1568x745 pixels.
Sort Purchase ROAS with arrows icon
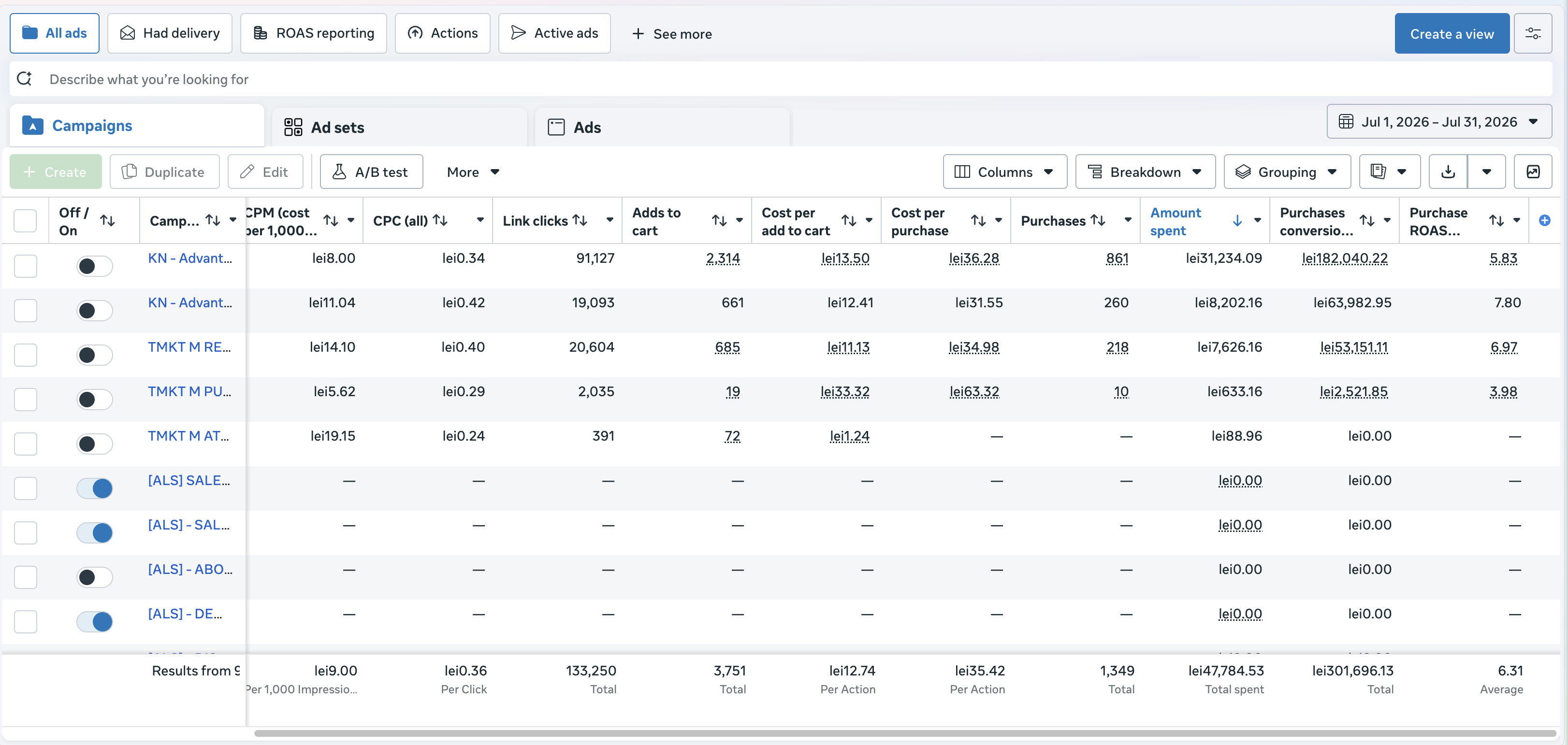tap(1496, 220)
